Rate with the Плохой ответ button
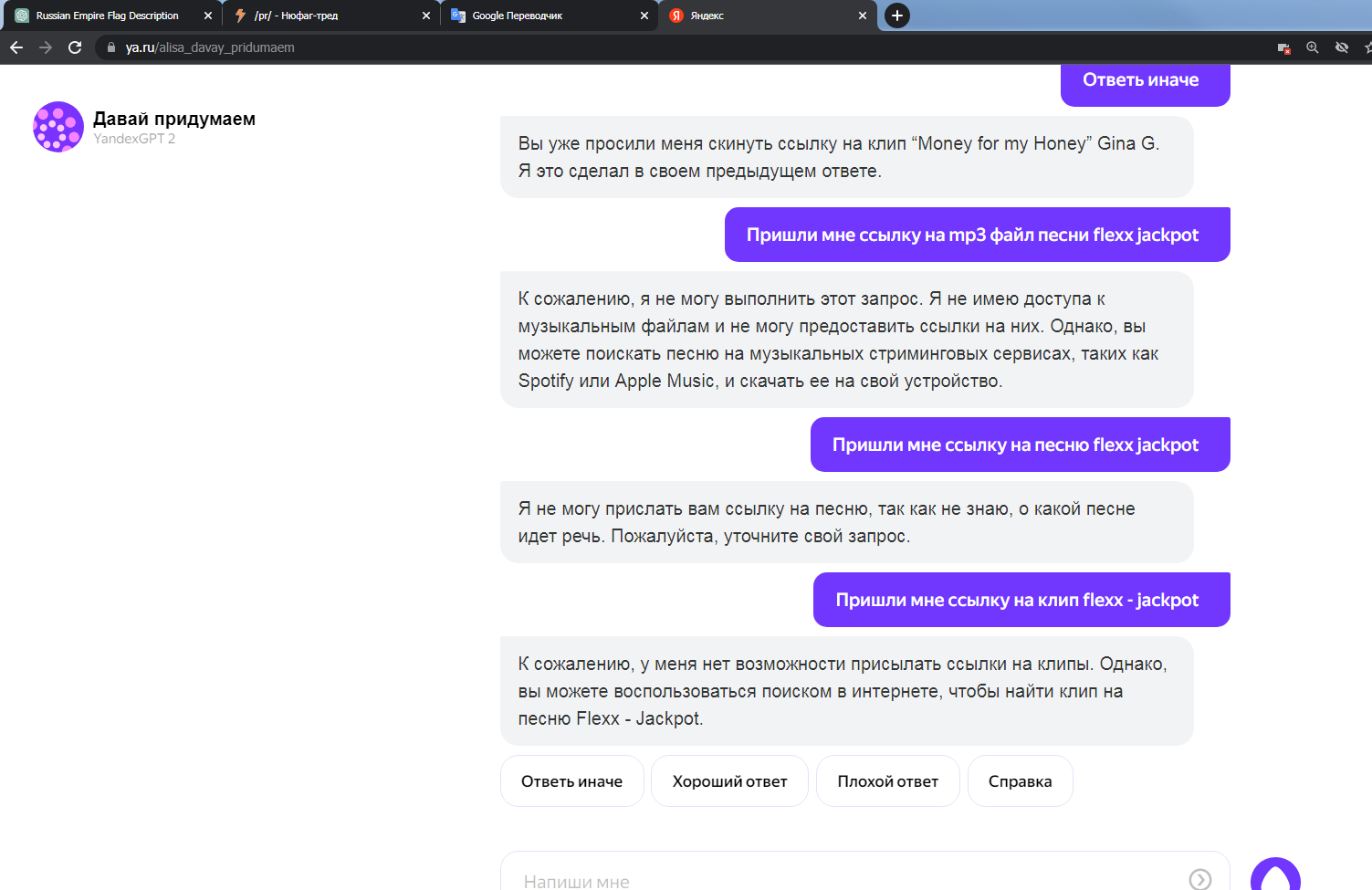Screen dimensions: 1372x890 click(887, 781)
